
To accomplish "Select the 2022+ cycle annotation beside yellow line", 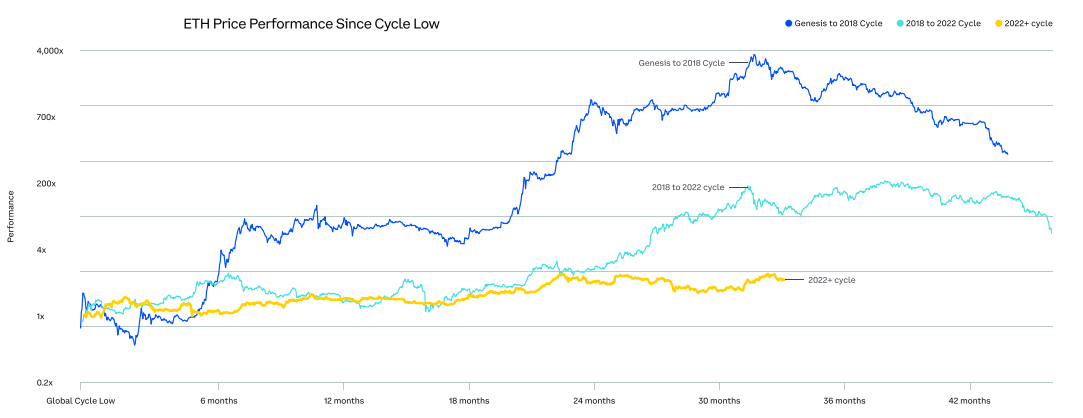I will click(x=831, y=280).
